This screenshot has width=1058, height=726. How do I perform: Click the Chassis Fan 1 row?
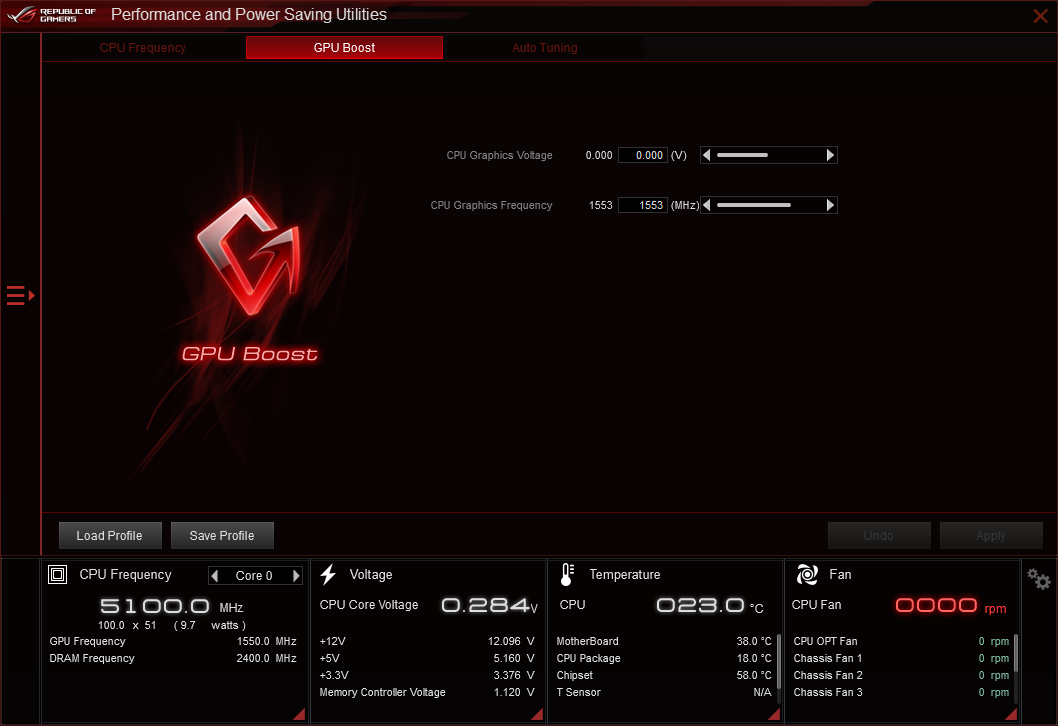(x=901, y=659)
